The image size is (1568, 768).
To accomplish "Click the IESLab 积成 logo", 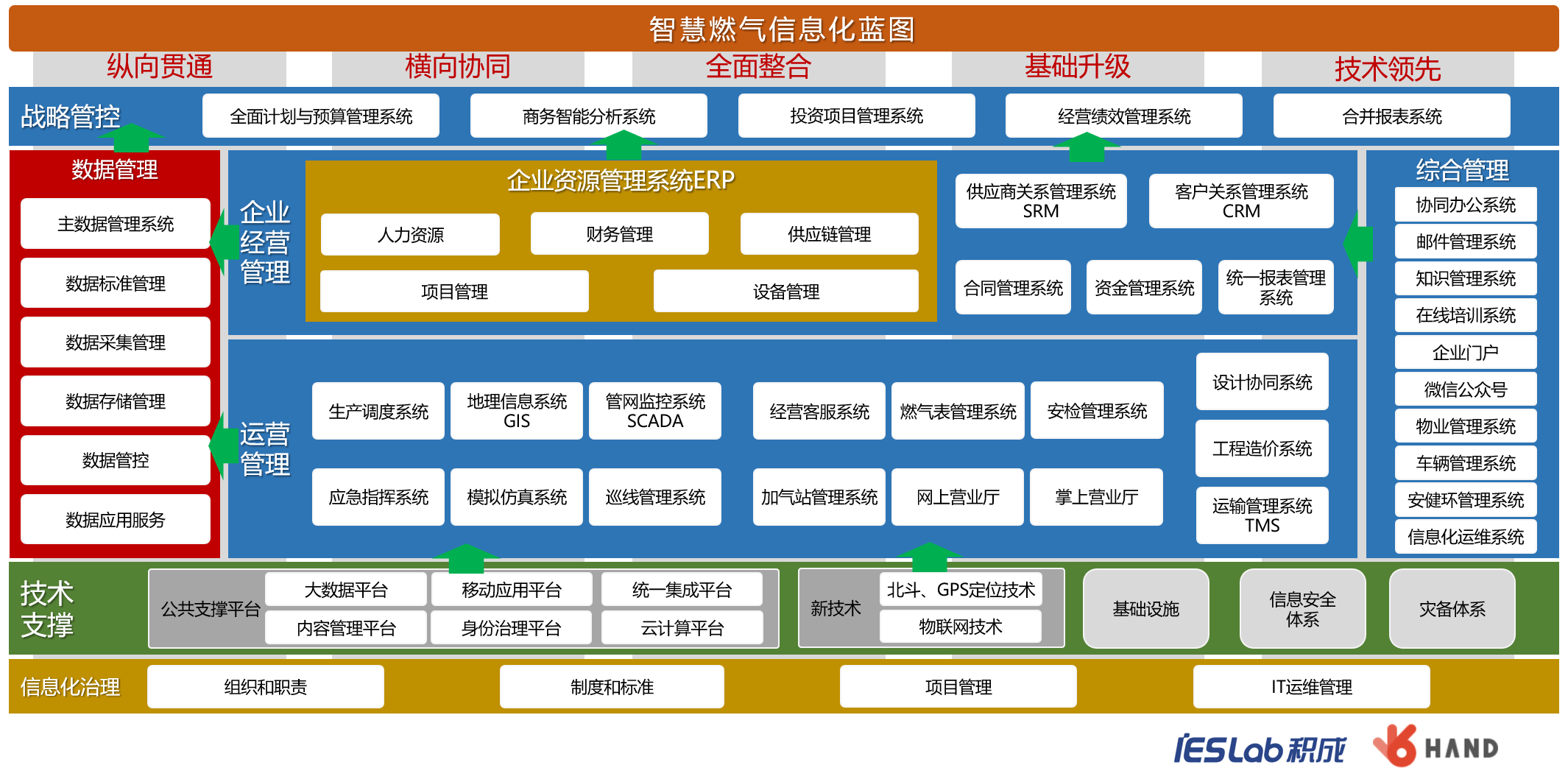I will click(x=1259, y=750).
